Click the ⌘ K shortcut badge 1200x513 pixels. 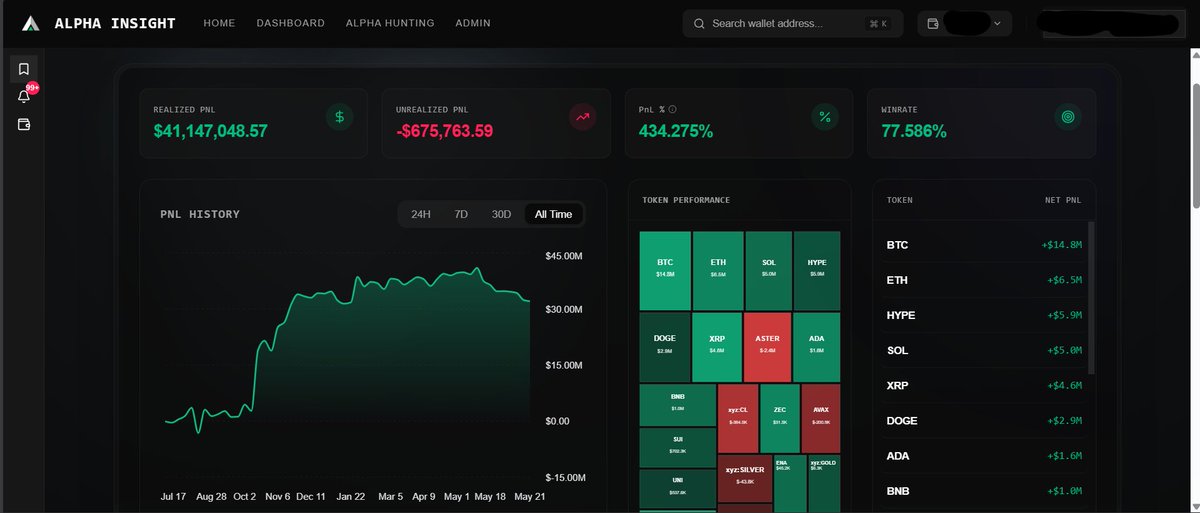[x=878, y=24]
